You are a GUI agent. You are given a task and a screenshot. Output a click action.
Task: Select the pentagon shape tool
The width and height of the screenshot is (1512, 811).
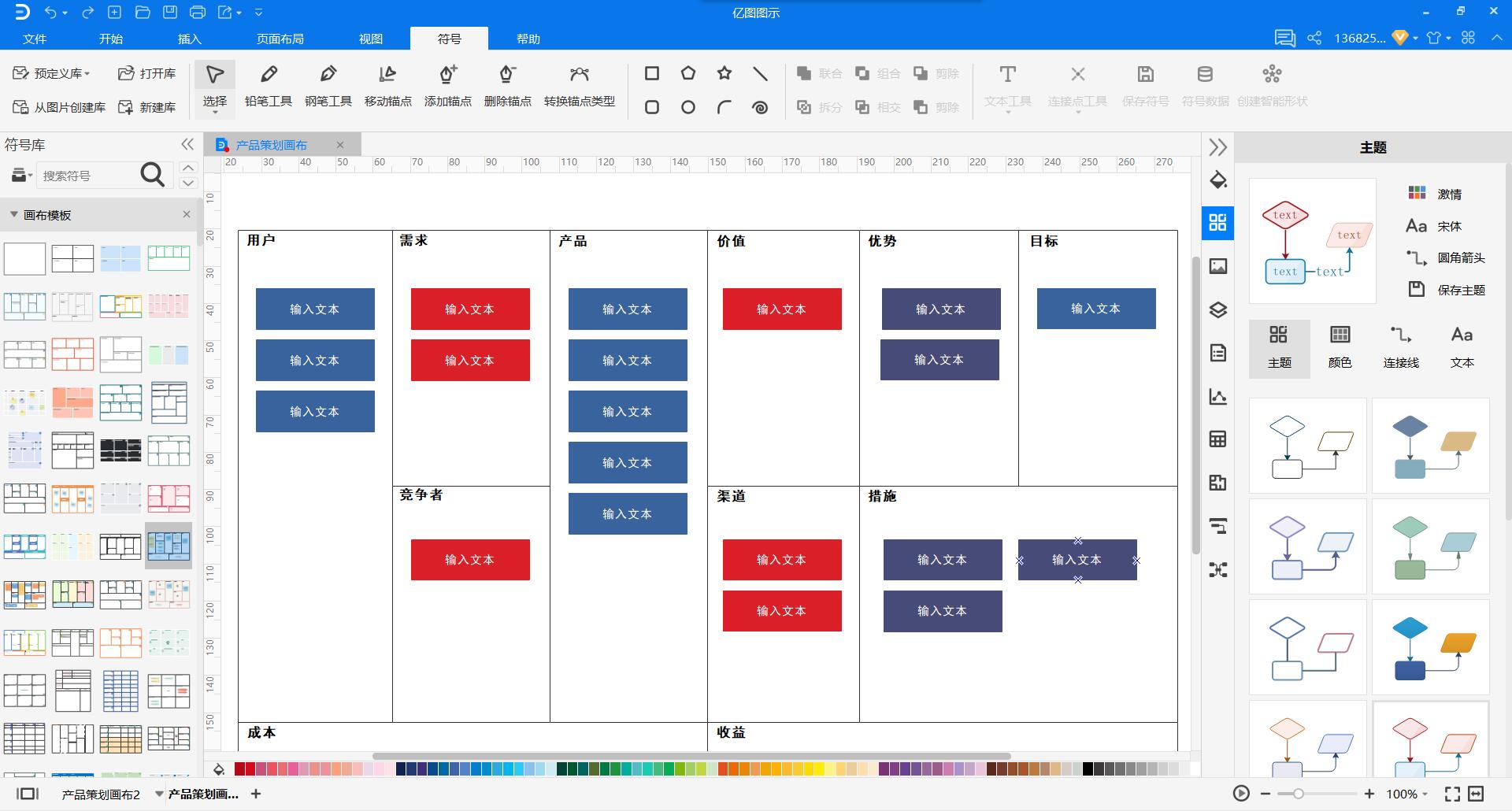click(688, 73)
